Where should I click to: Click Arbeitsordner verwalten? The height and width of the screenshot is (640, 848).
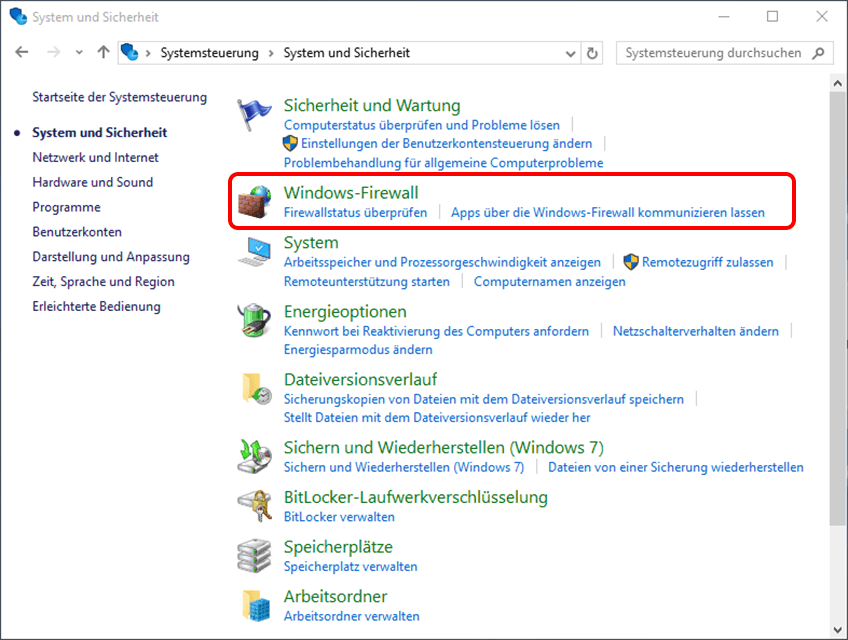coord(352,616)
